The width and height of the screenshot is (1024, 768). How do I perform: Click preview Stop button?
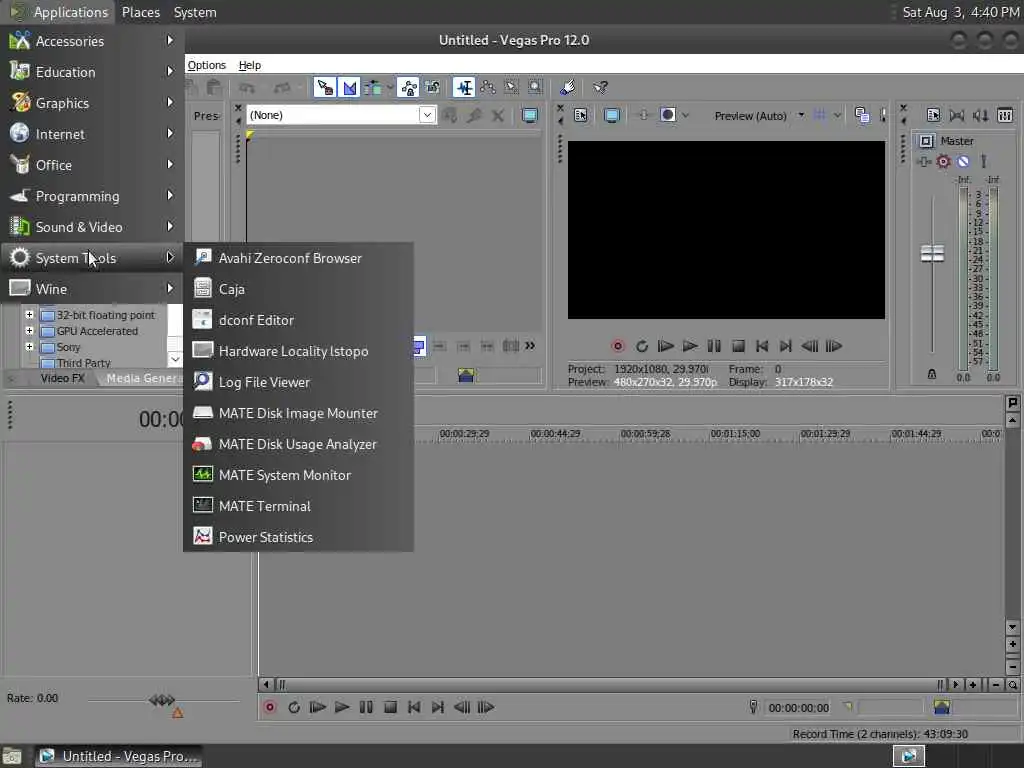pos(738,346)
